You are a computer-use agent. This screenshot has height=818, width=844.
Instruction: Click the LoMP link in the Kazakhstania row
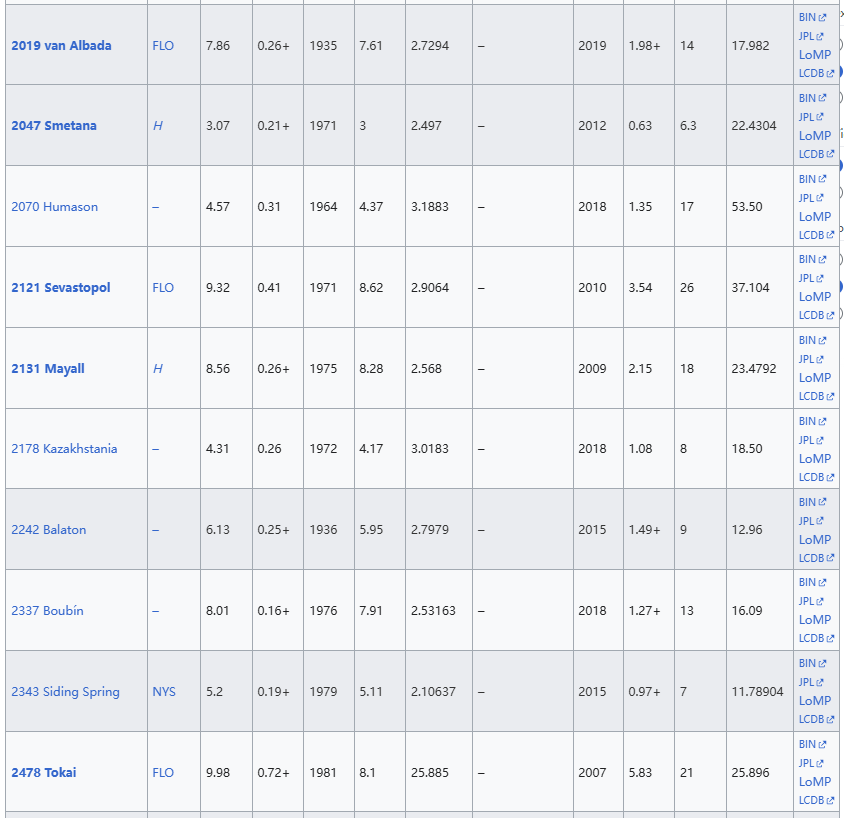815,459
